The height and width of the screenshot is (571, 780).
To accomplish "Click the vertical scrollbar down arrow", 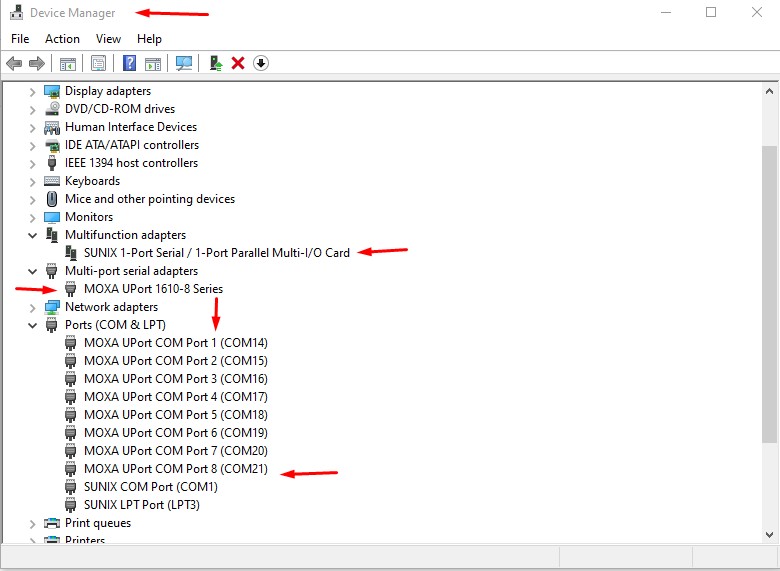I will click(x=770, y=535).
